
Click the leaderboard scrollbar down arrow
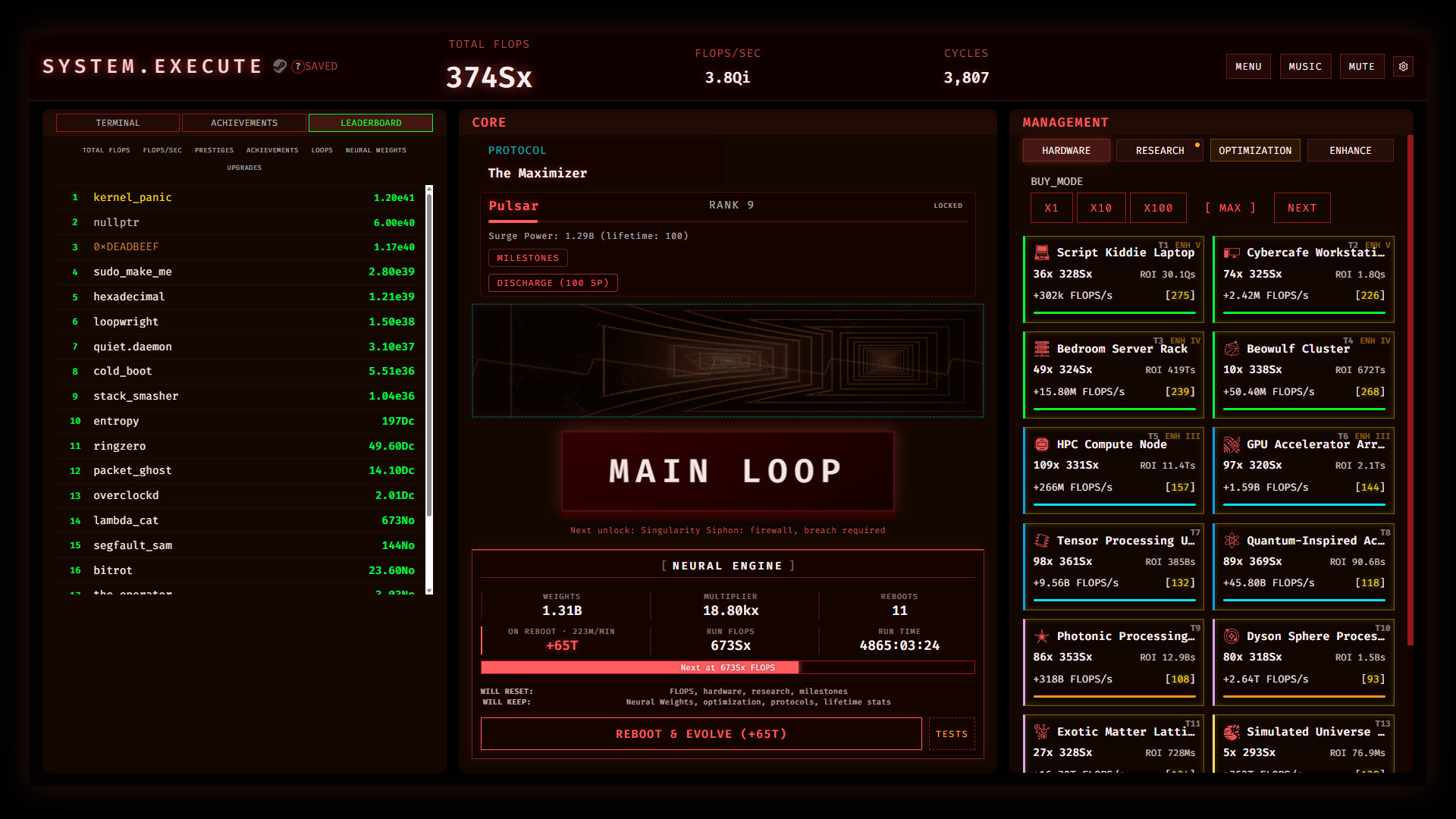(429, 590)
